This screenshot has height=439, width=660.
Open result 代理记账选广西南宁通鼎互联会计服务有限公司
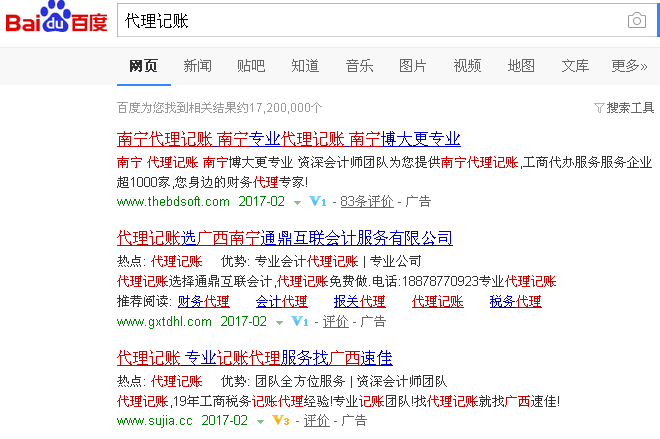click(x=285, y=238)
